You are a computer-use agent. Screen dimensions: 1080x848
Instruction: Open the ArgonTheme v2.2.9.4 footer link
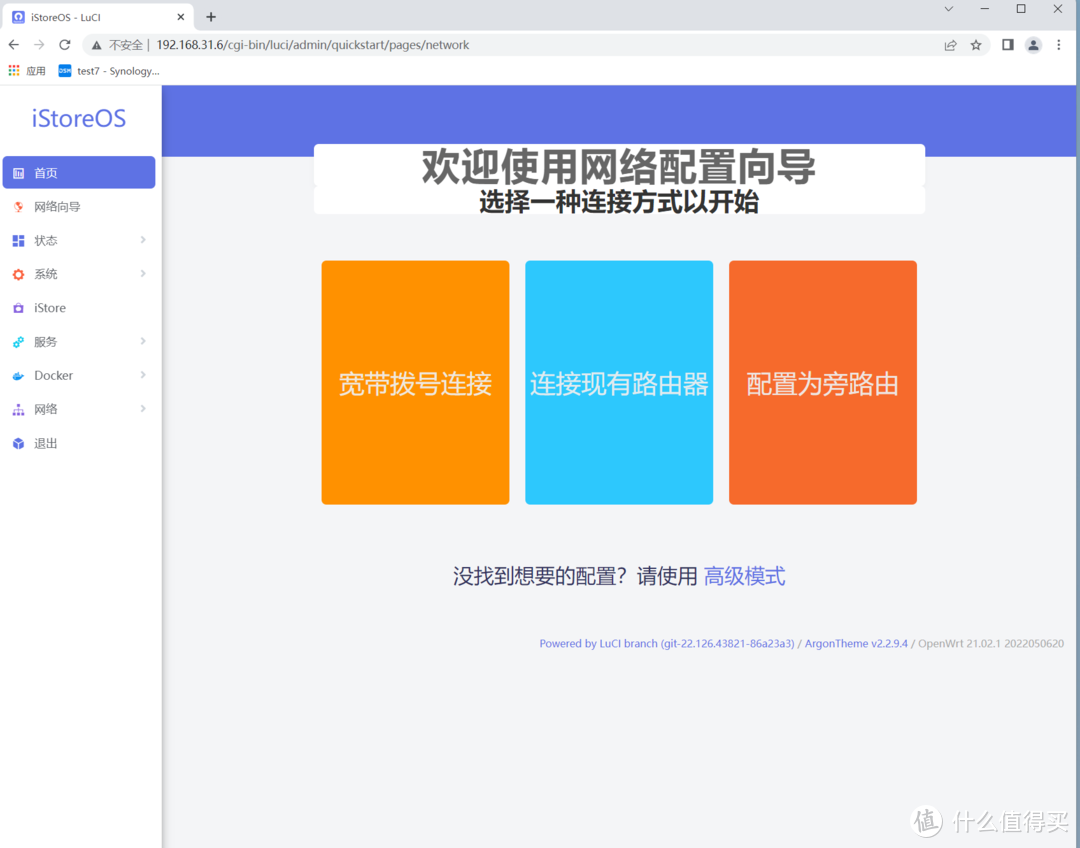click(x=856, y=644)
